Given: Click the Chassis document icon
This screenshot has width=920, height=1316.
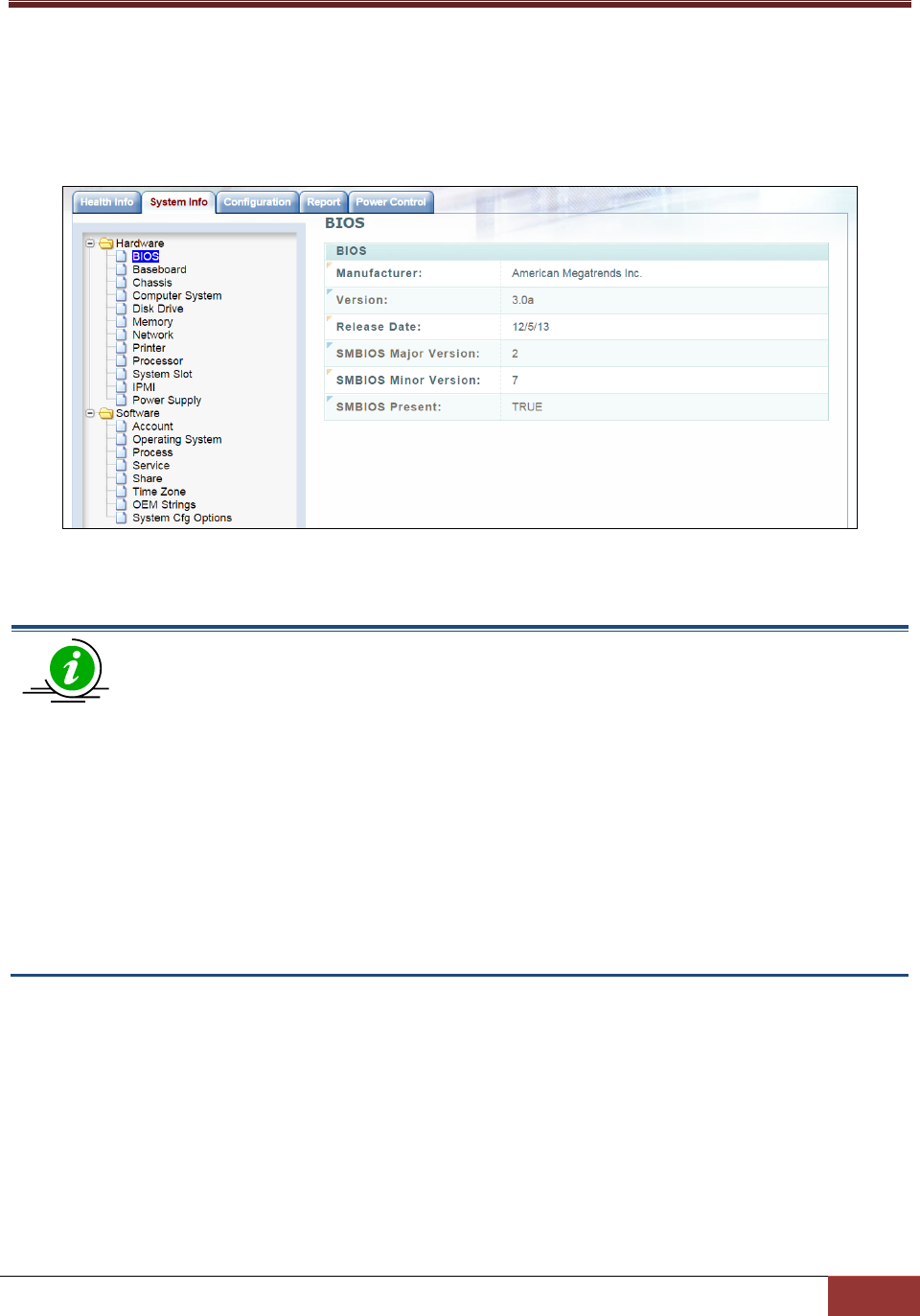Looking at the screenshot, I should [122, 283].
